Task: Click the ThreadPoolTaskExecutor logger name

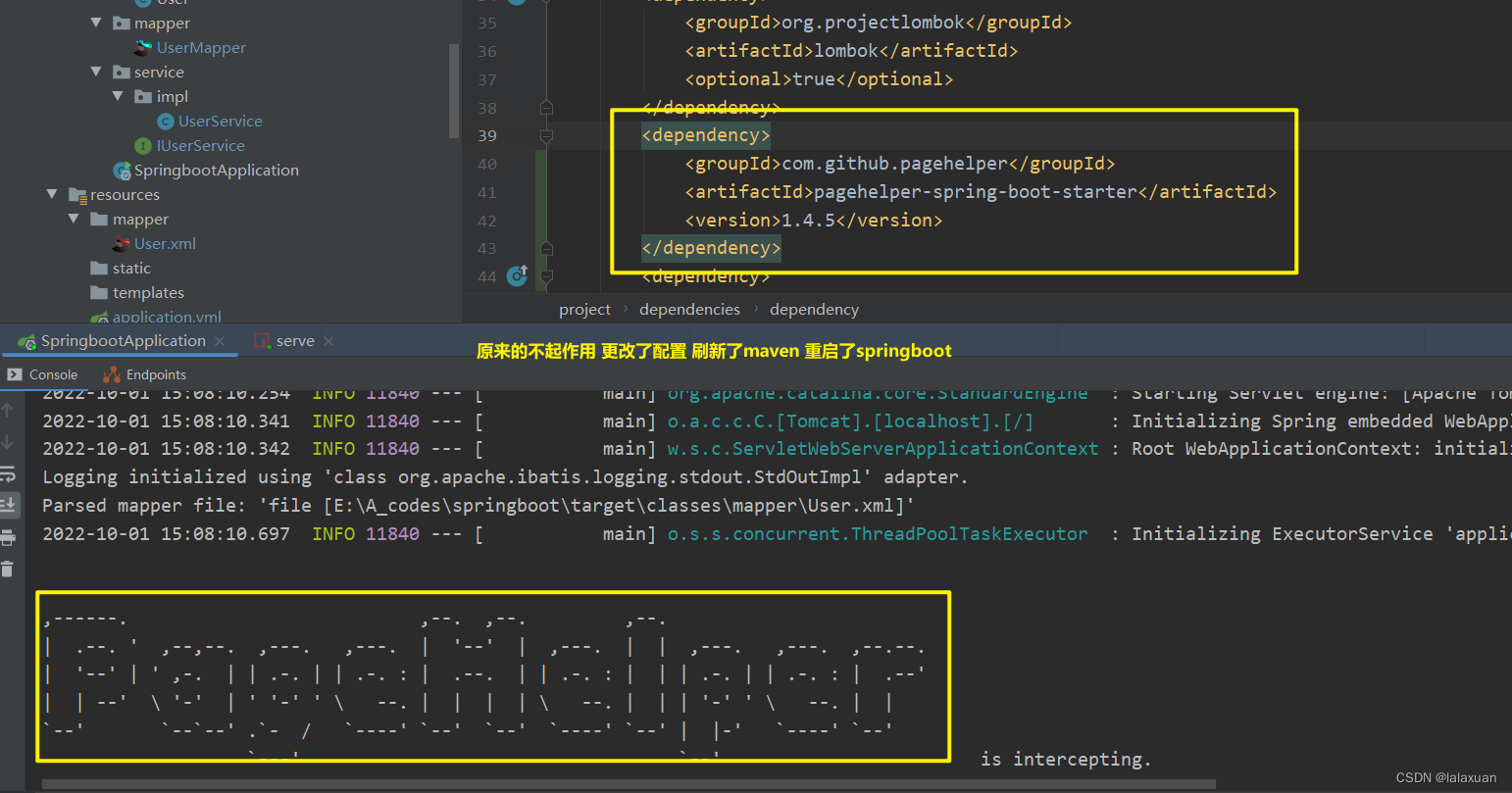Action: 878,534
